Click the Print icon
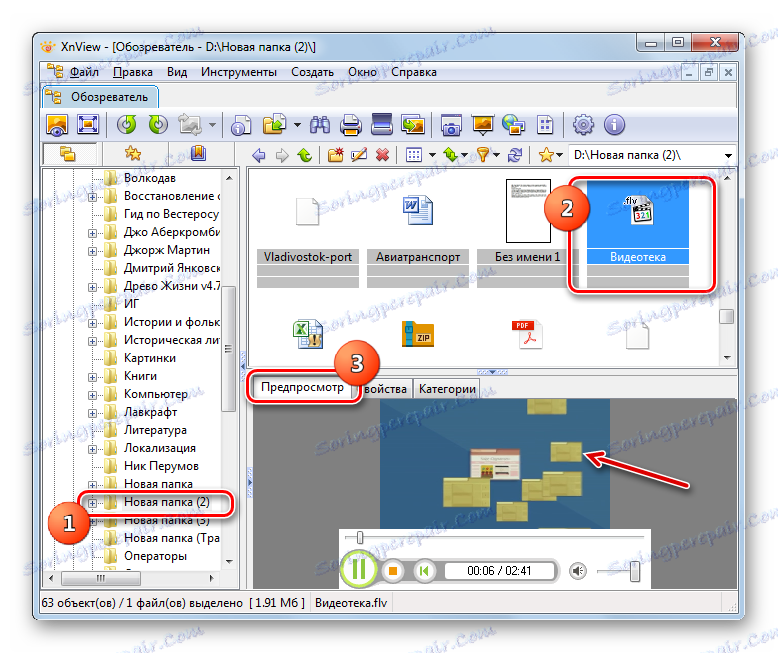 [351, 125]
